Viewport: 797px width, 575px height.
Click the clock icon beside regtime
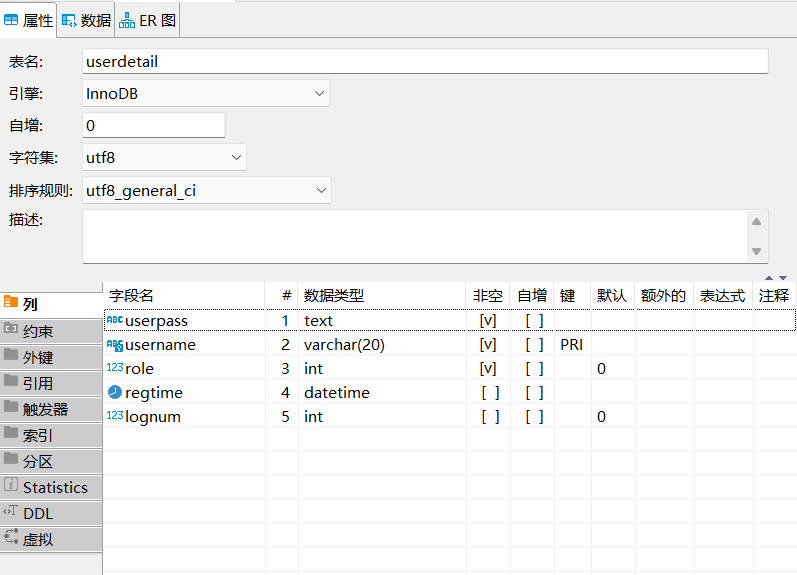[115, 392]
